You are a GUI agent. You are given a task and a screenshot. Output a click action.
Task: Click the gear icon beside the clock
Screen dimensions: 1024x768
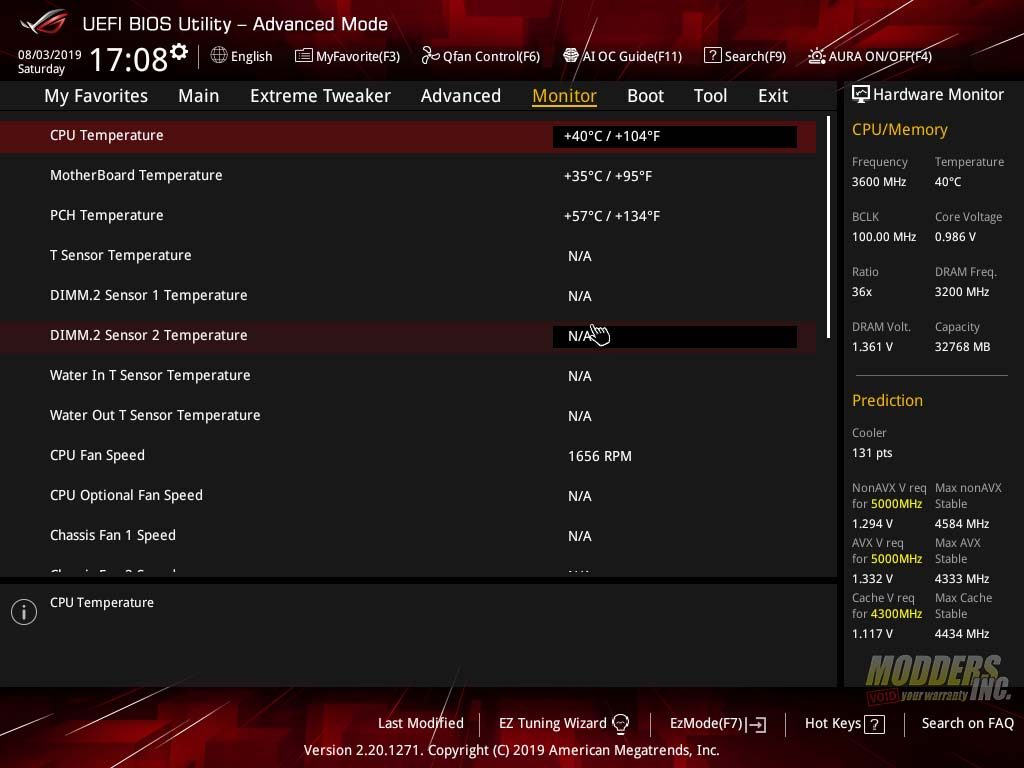[179, 52]
